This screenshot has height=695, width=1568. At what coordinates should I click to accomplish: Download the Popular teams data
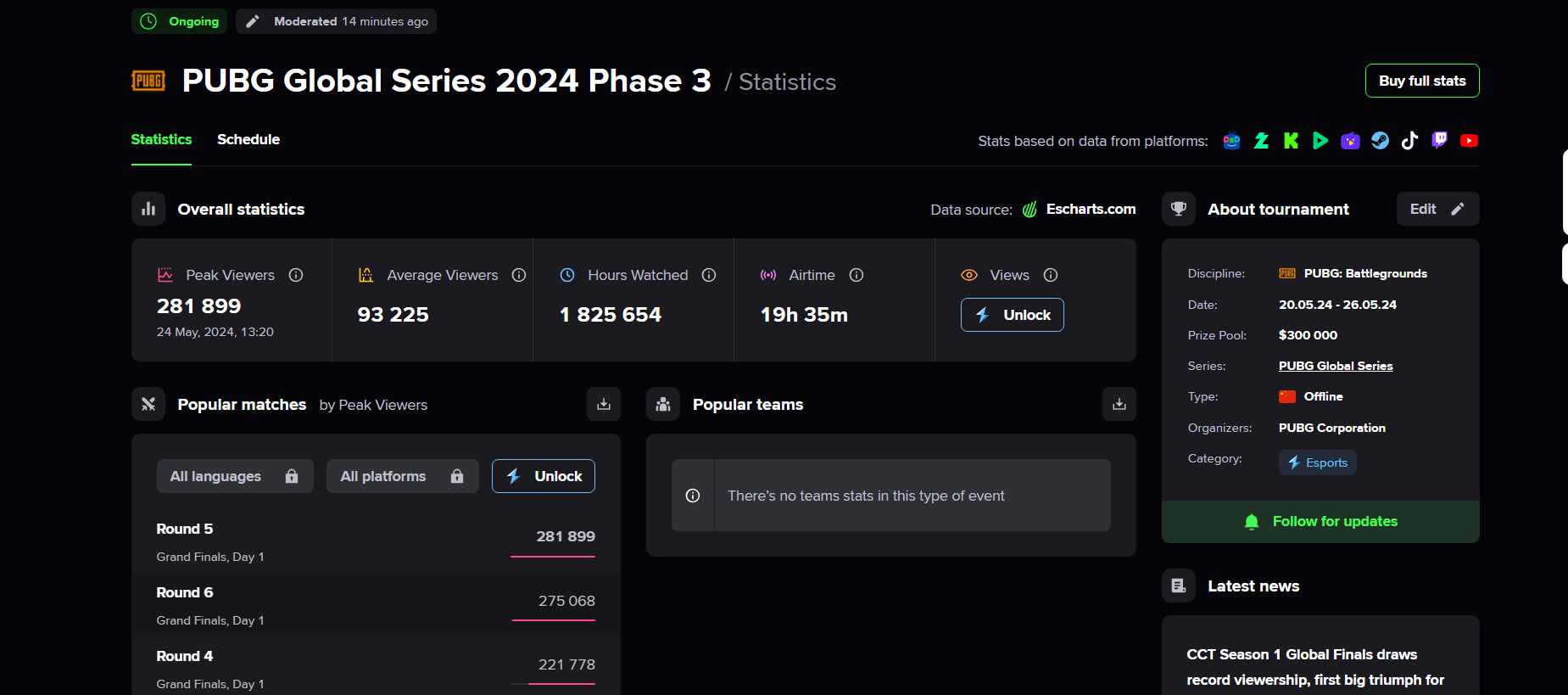1119,404
